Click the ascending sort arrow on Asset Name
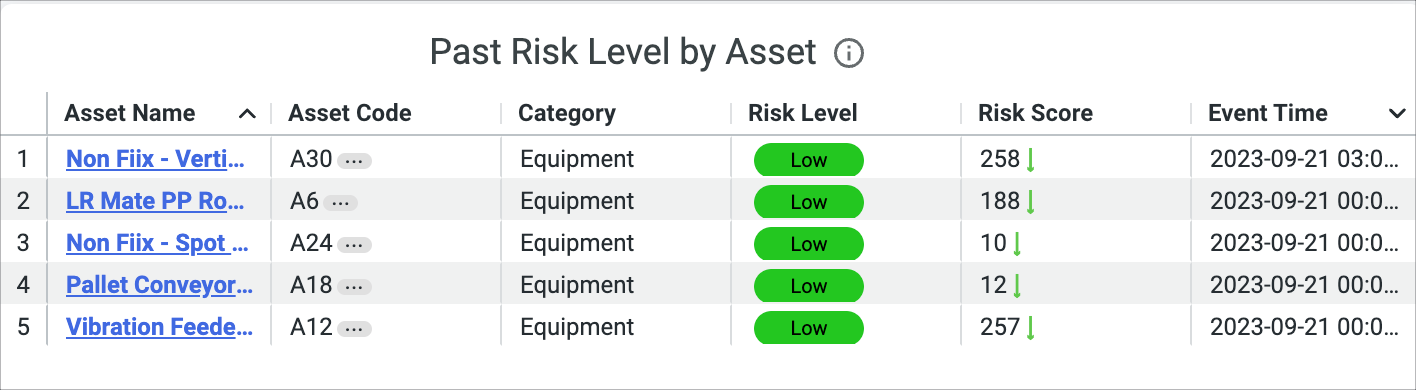This screenshot has height=390, width=1416. 247,114
